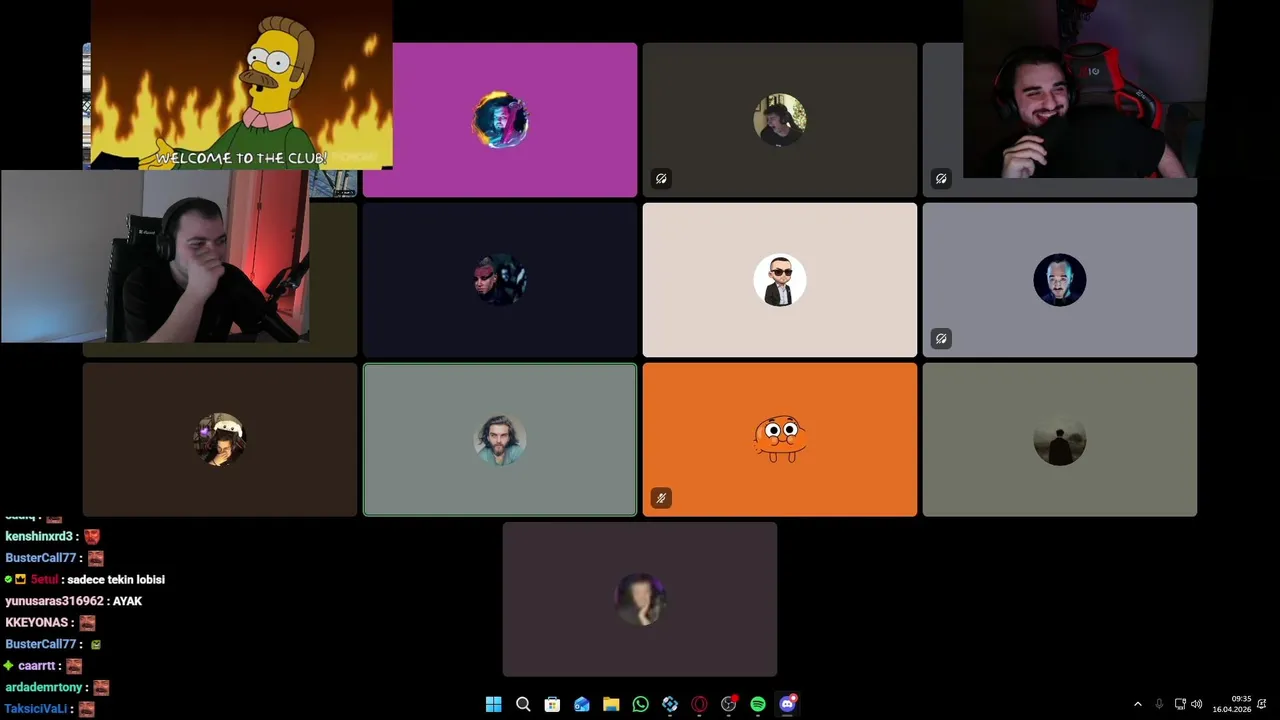
Task: Click chat username 5etul
Action: 44,580
